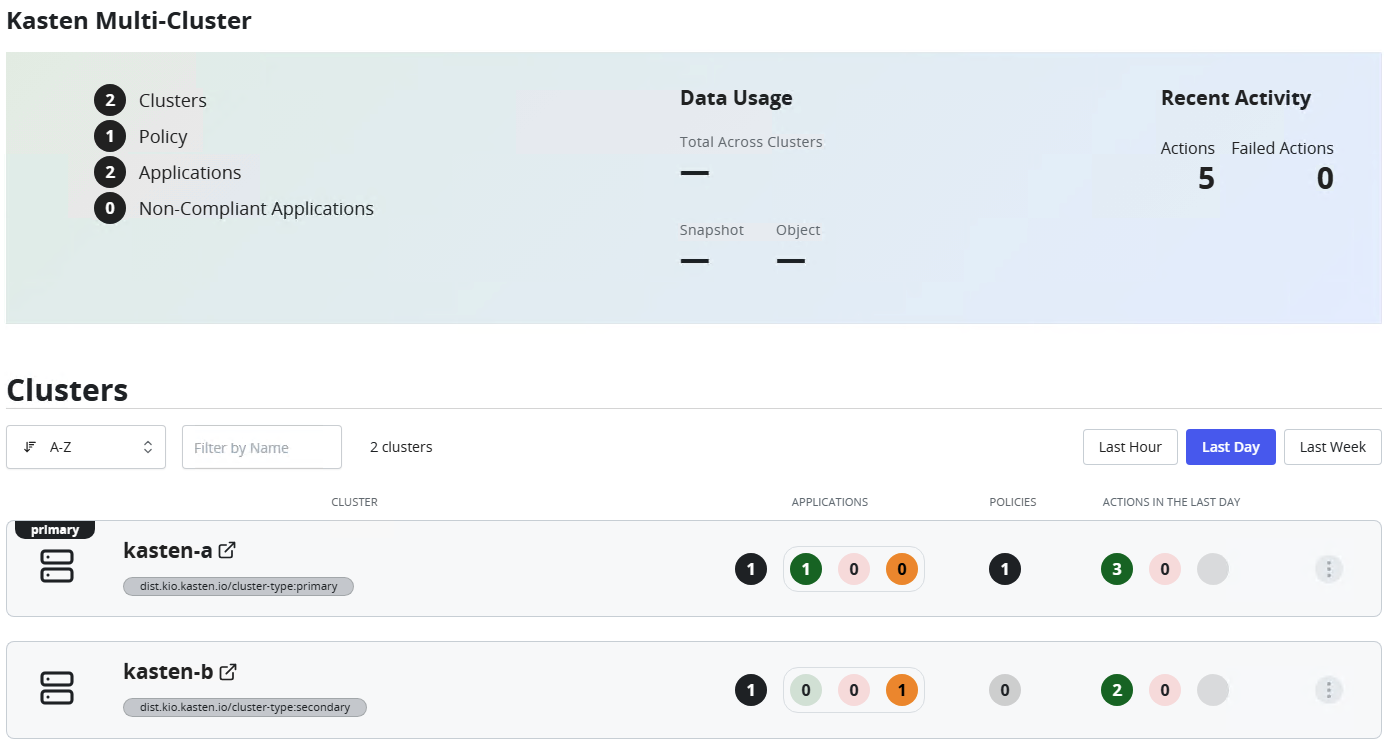
Task: Click the cluster-type:primary label tag
Action: click(x=238, y=586)
